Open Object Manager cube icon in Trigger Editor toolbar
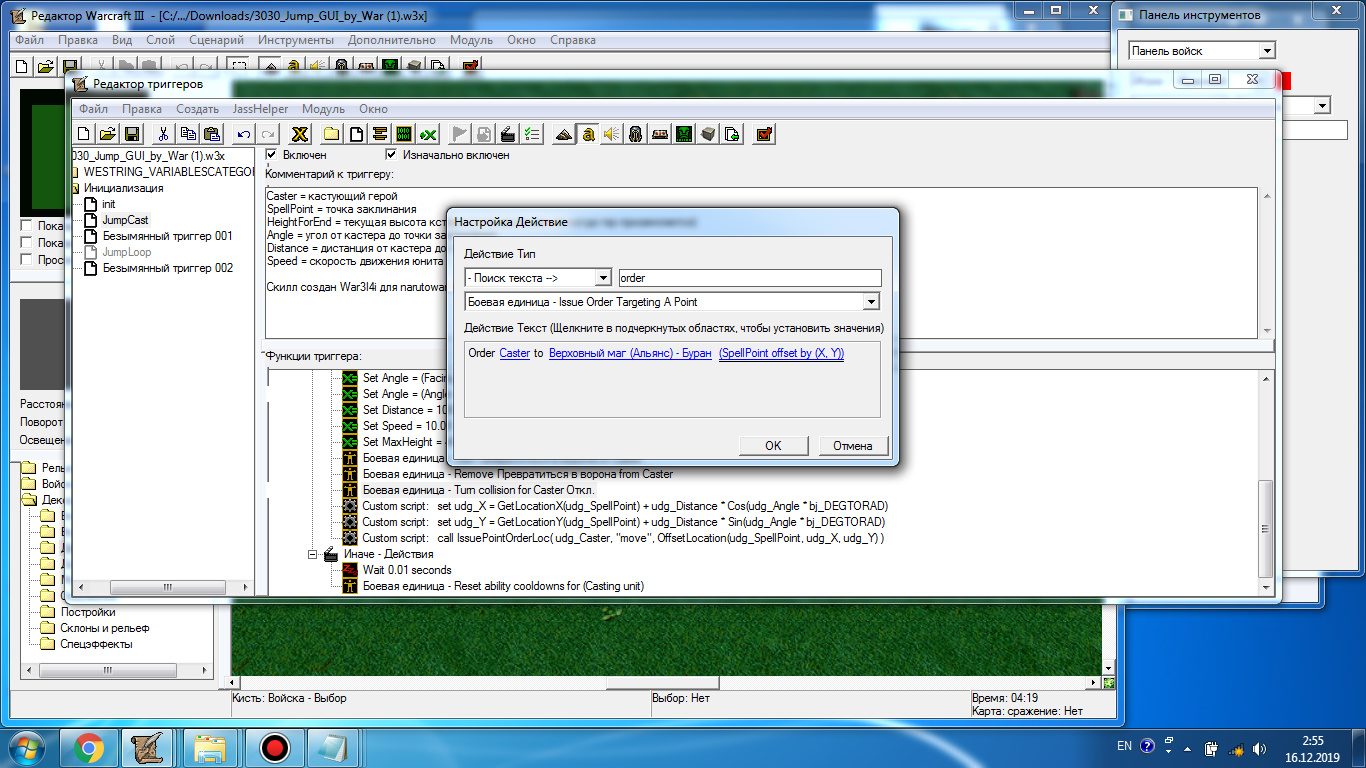 (708, 134)
